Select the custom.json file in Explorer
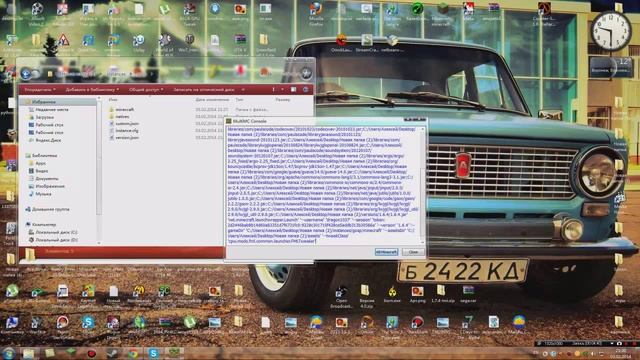Screen dimensions: 640x360 tap(124, 123)
